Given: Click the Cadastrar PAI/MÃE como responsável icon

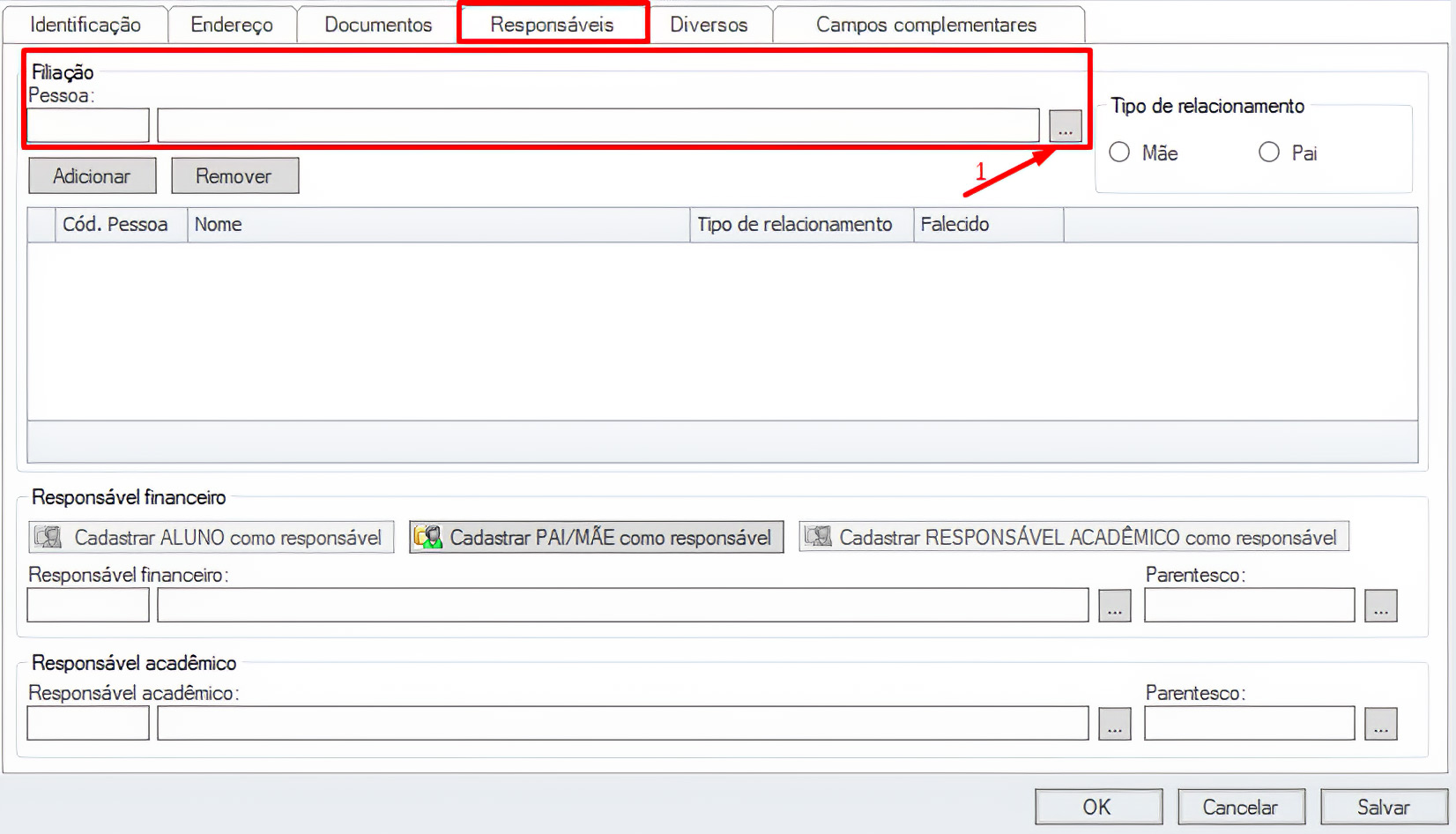Looking at the screenshot, I should click(x=428, y=537).
